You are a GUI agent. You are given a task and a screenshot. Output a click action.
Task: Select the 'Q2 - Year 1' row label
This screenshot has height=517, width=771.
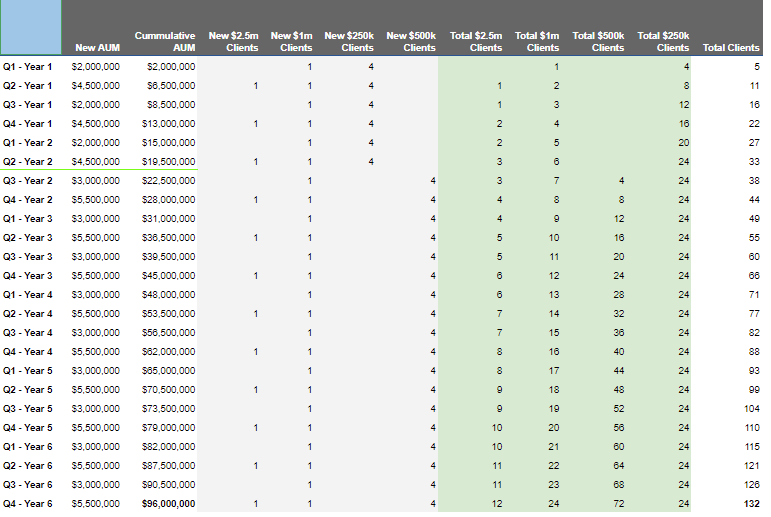28,86
